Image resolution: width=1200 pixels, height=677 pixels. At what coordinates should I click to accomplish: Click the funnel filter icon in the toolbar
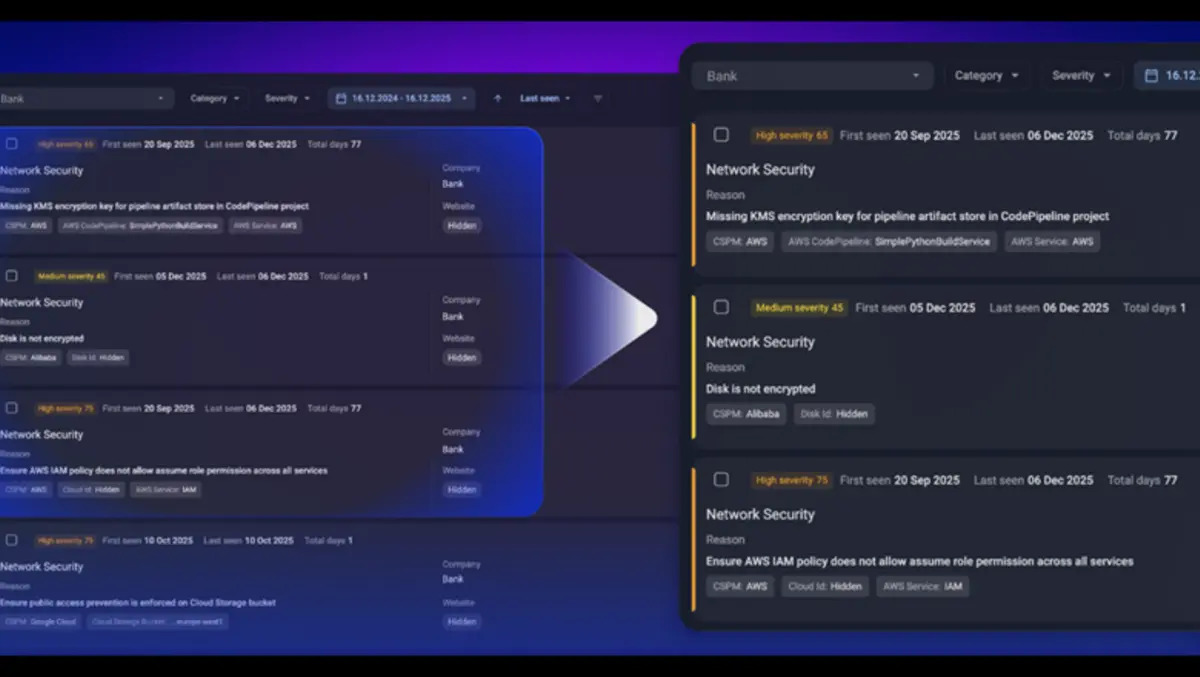coord(598,99)
